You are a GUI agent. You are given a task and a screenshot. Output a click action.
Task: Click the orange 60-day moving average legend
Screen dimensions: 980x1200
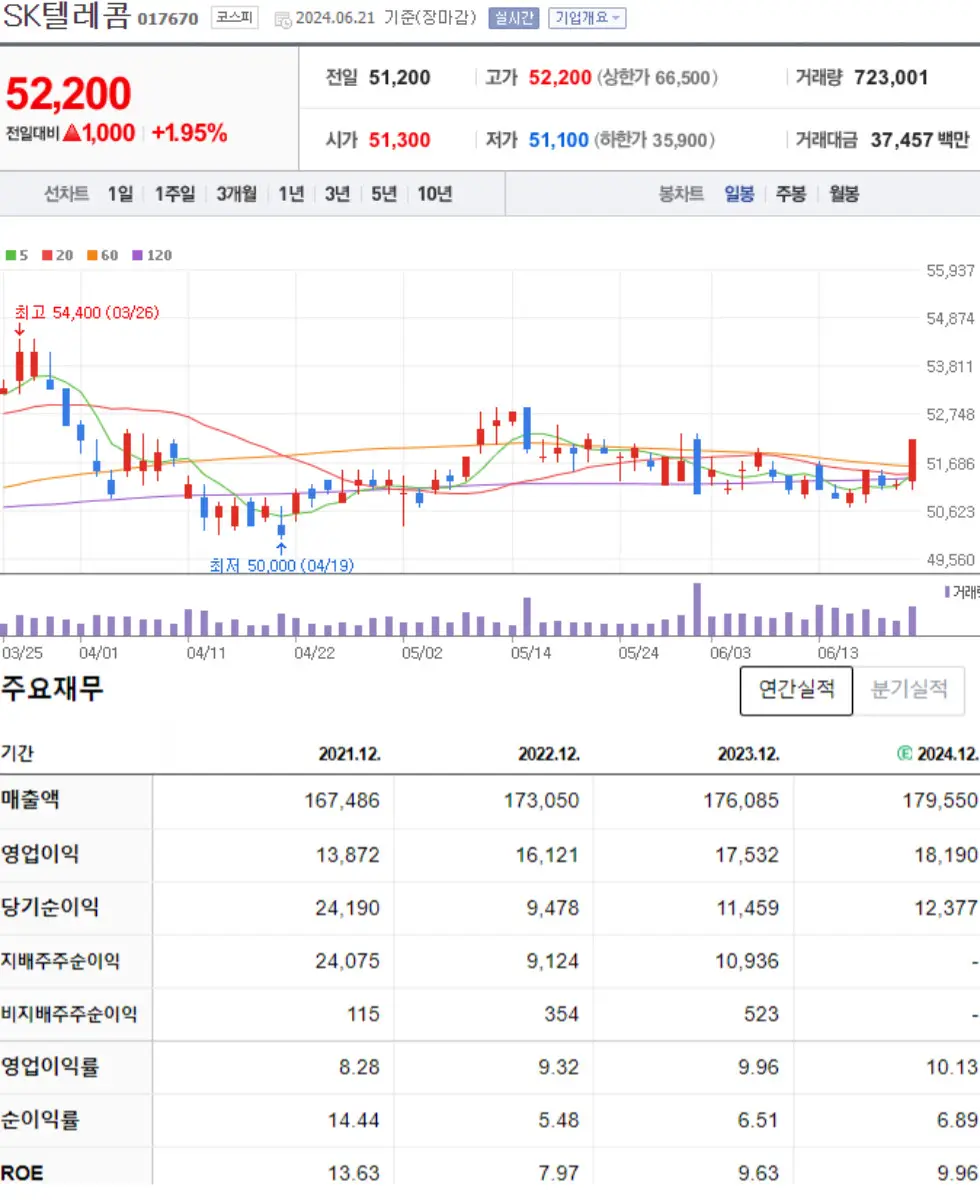(x=102, y=255)
